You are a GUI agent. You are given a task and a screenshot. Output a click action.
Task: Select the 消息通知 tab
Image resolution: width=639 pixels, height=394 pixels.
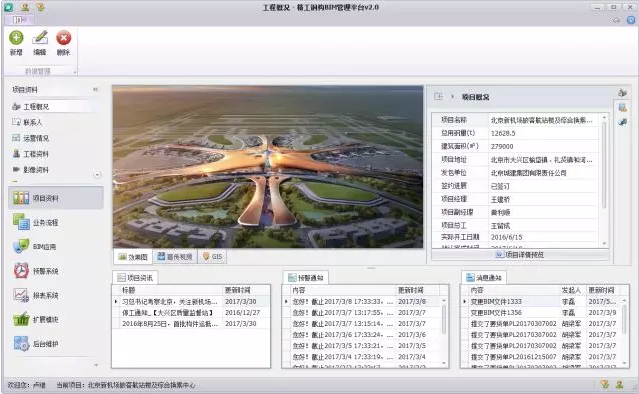[x=484, y=277]
